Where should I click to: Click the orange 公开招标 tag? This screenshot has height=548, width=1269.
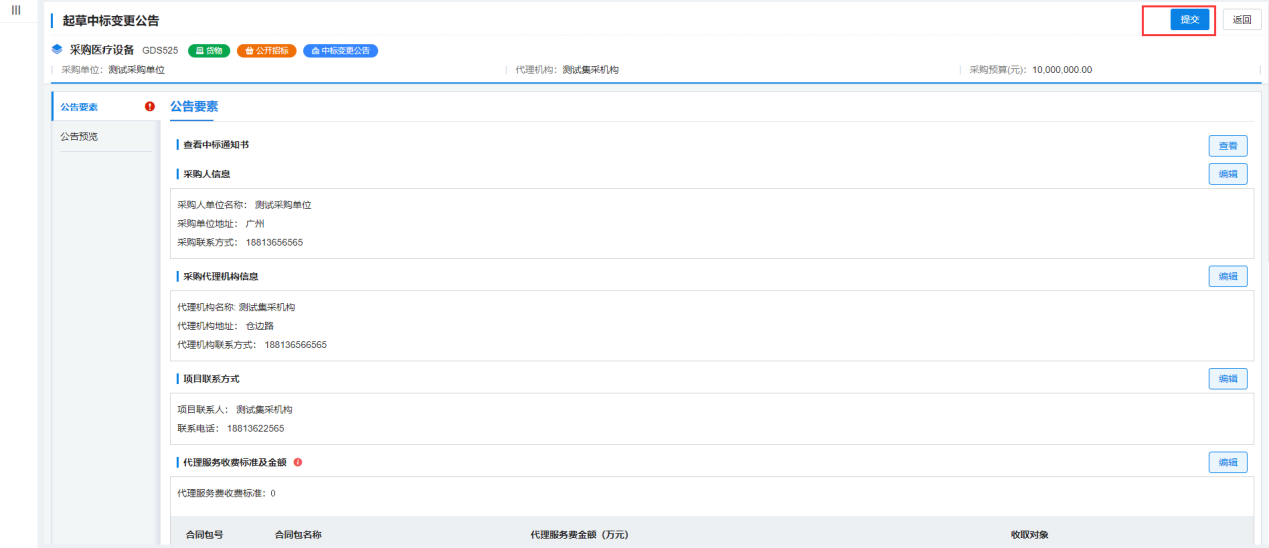click(267, 51)
